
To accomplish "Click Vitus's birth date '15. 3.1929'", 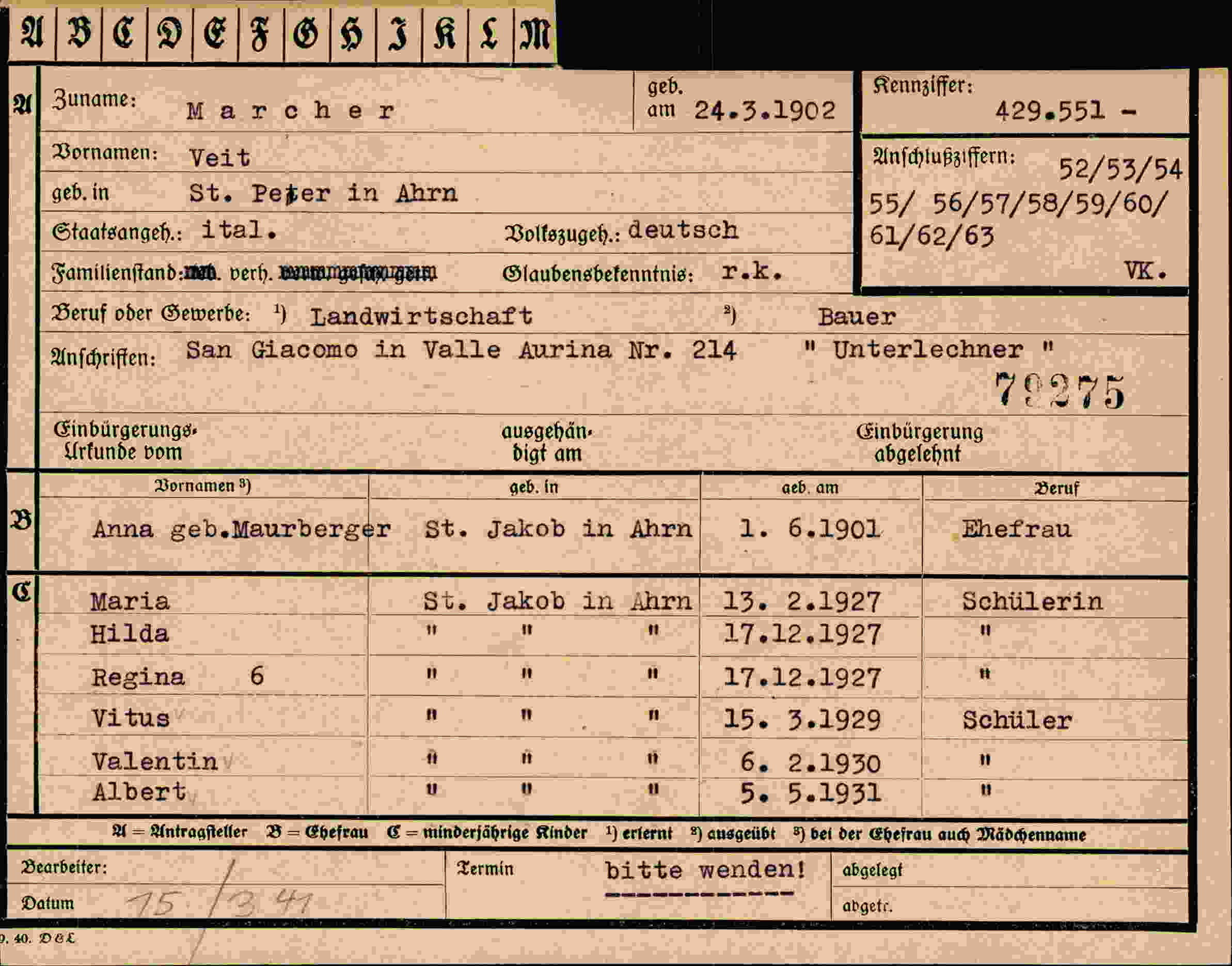I will [x=802, y=720].
